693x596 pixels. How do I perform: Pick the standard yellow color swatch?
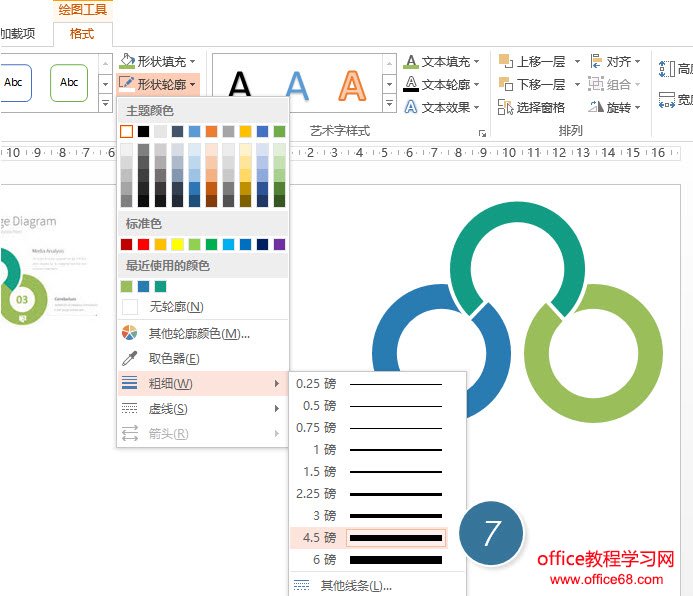pyautogui.click(x=177, y=244)
